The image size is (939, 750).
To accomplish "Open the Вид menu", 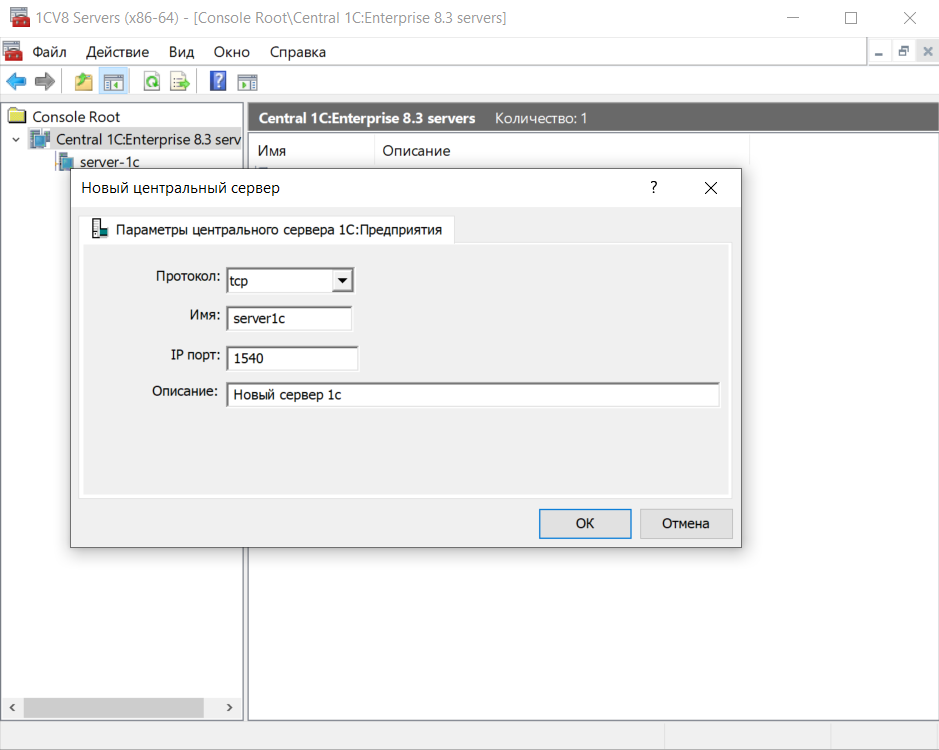I will [x=181, y=52].
